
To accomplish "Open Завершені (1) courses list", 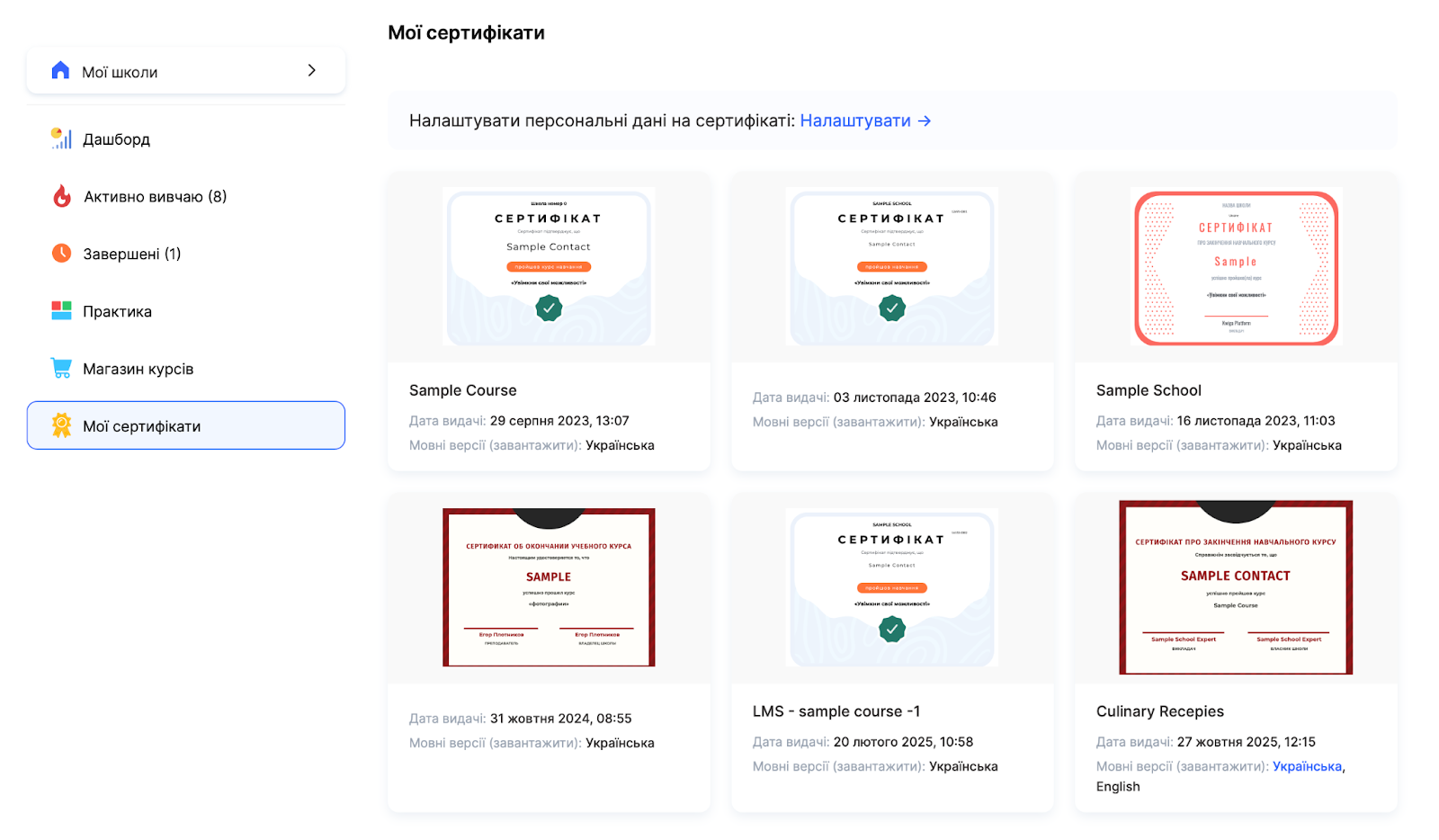I will tap(132, 255).
